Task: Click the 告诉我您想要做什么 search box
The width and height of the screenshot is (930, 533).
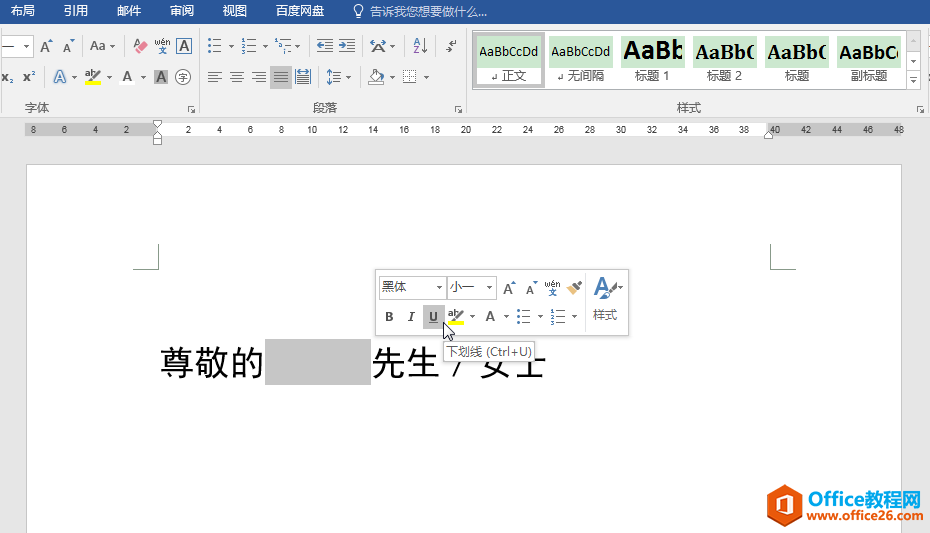Action: coord(420,11)
